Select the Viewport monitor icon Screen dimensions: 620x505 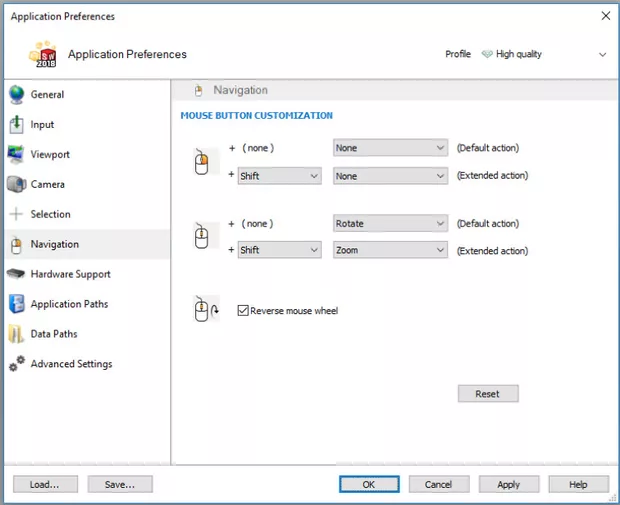click(x=16, y=155)
